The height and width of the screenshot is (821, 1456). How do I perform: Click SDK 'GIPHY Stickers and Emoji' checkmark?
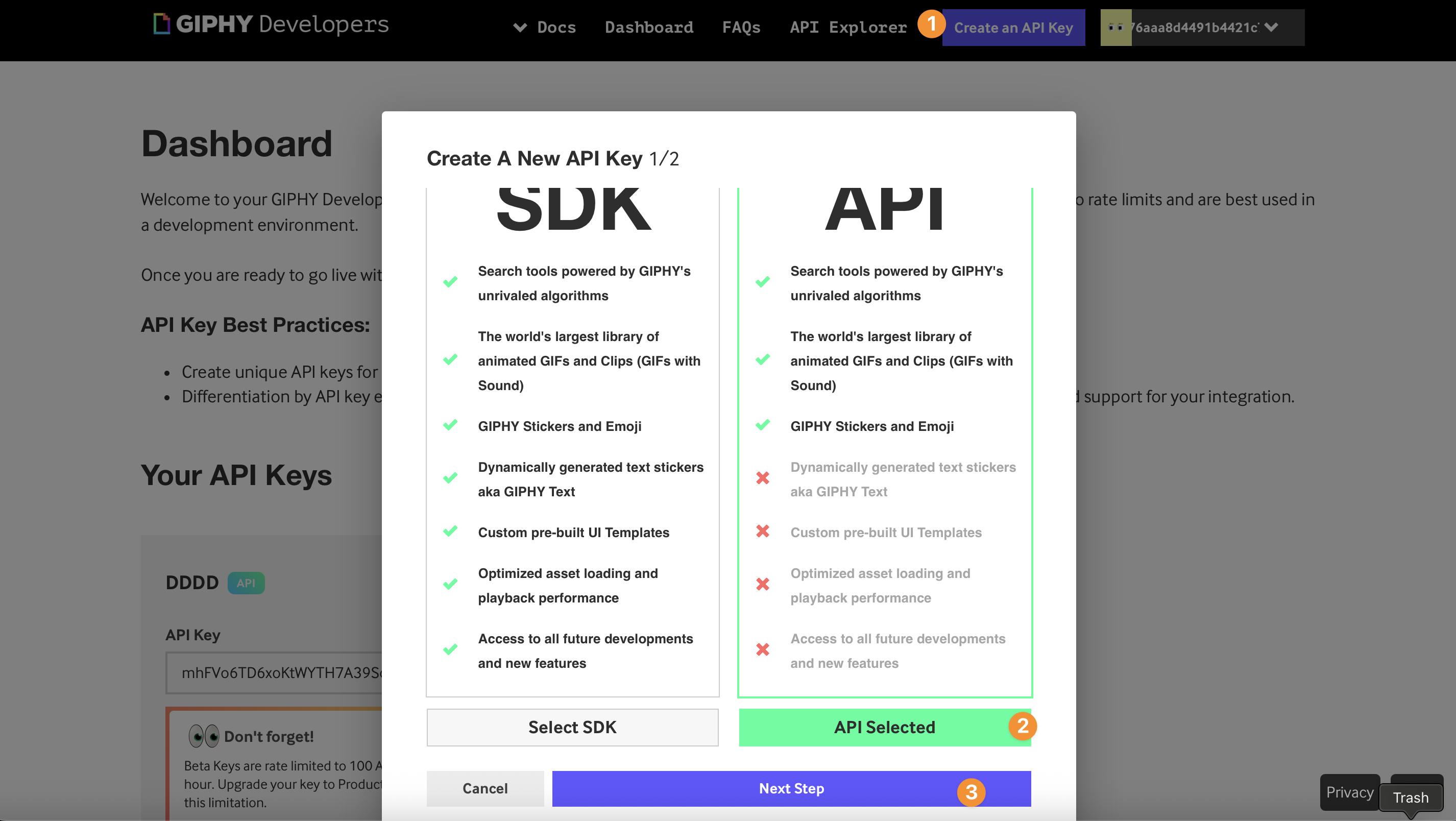450,425
